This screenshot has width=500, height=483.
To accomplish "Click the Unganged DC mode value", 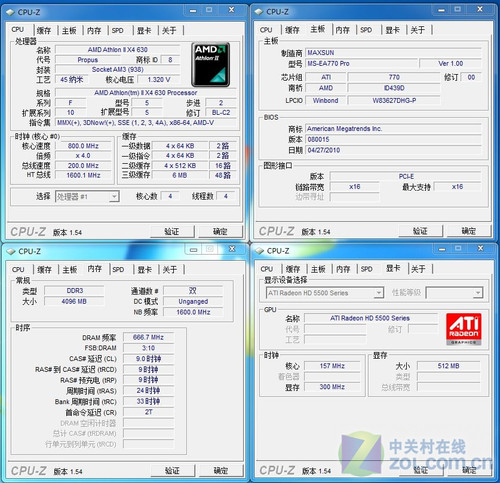I will coord(193,301).
